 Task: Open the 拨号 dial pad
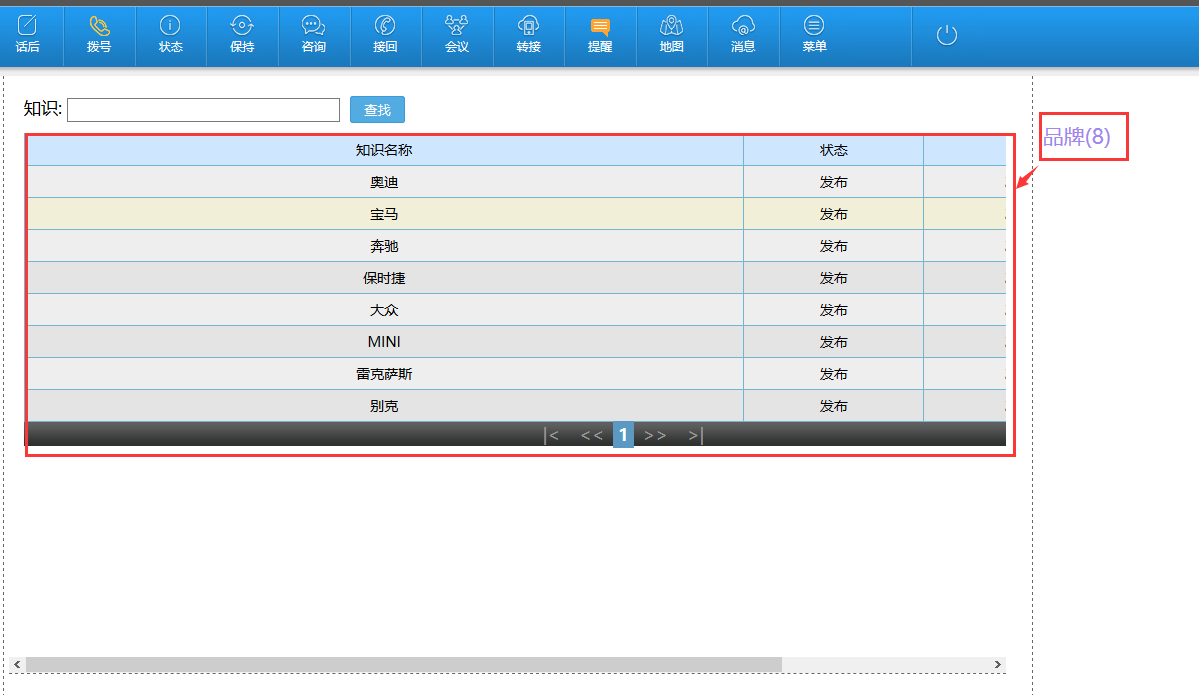point(99,35)
